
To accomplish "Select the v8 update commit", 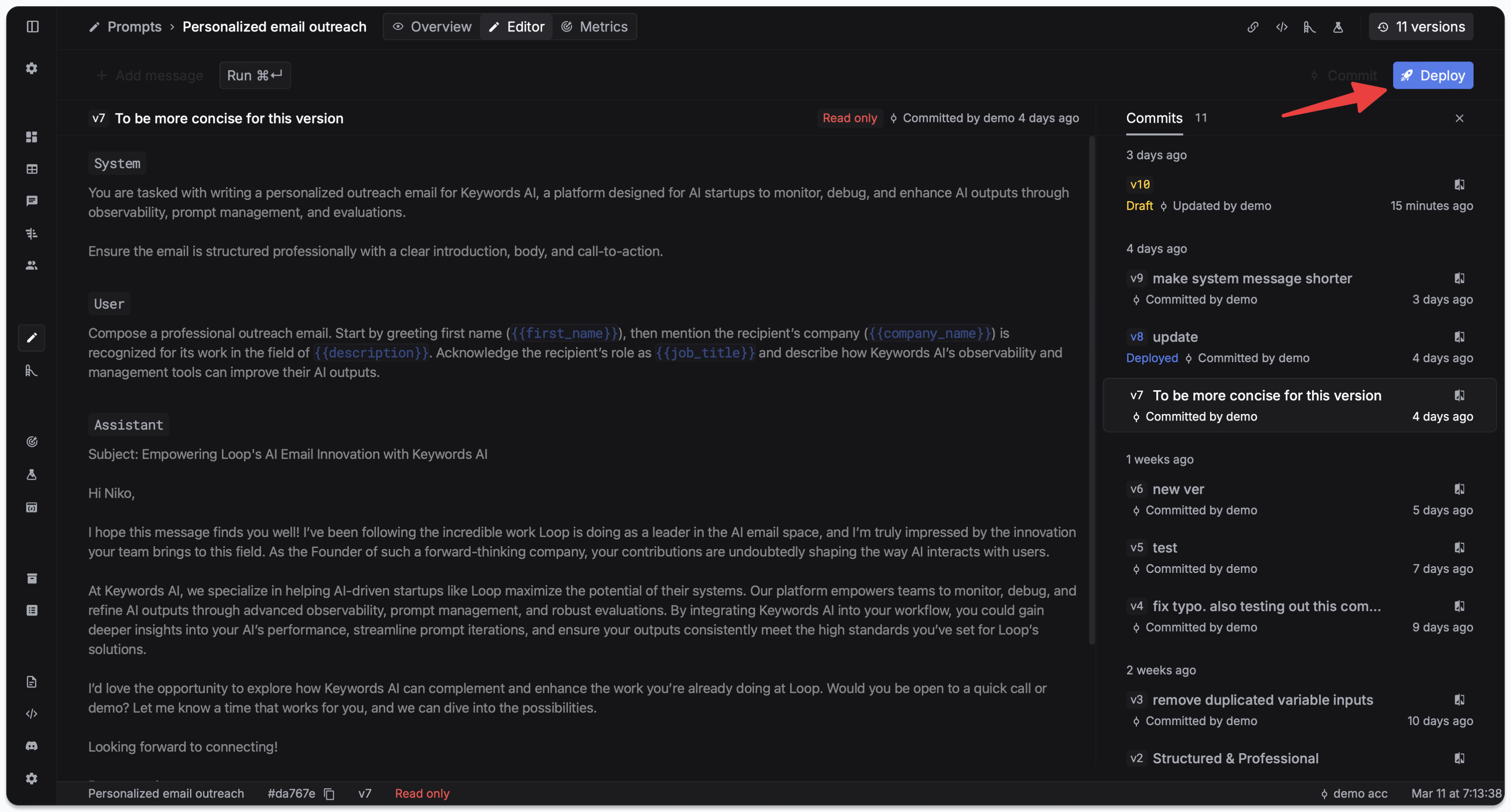I will (x=1299, y=347).
